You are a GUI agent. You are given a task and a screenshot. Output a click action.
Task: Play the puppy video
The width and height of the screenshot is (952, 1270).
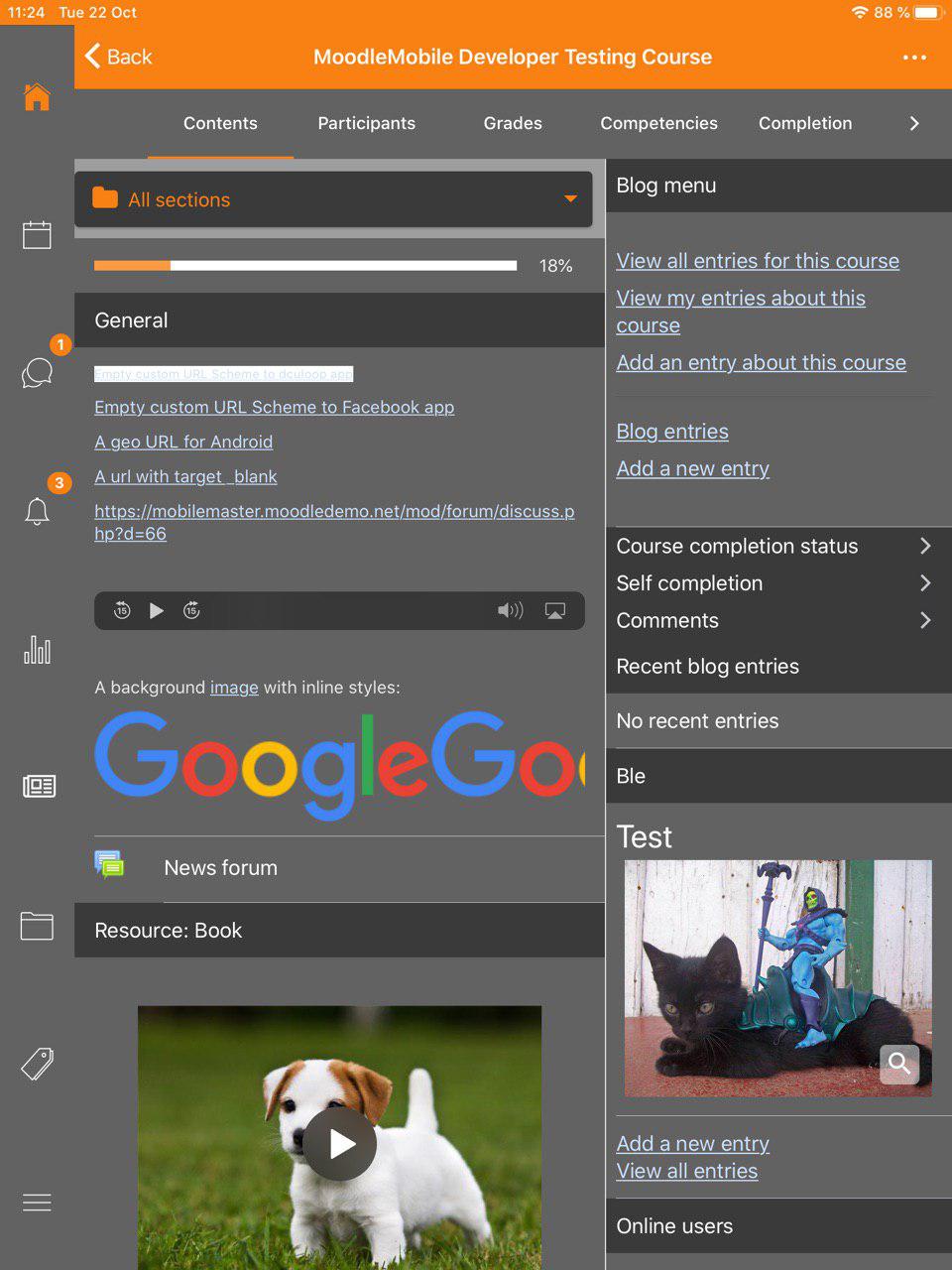pos(340,1144)
